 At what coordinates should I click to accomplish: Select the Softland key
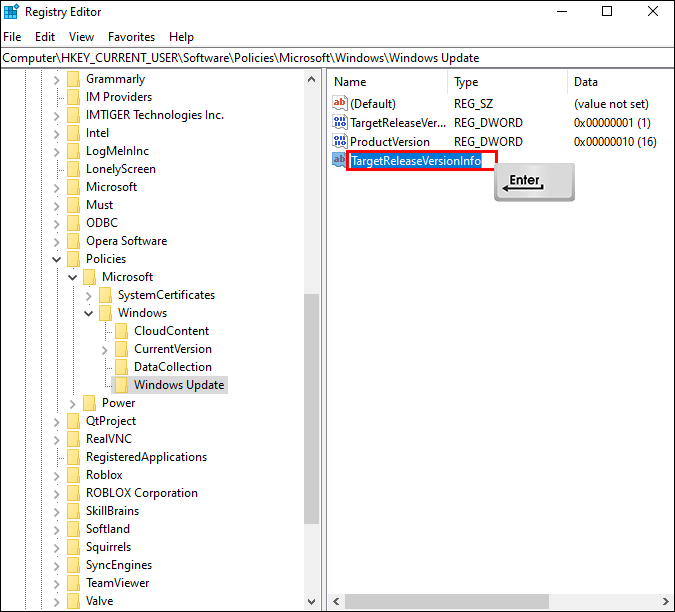[x=108, y=529]
